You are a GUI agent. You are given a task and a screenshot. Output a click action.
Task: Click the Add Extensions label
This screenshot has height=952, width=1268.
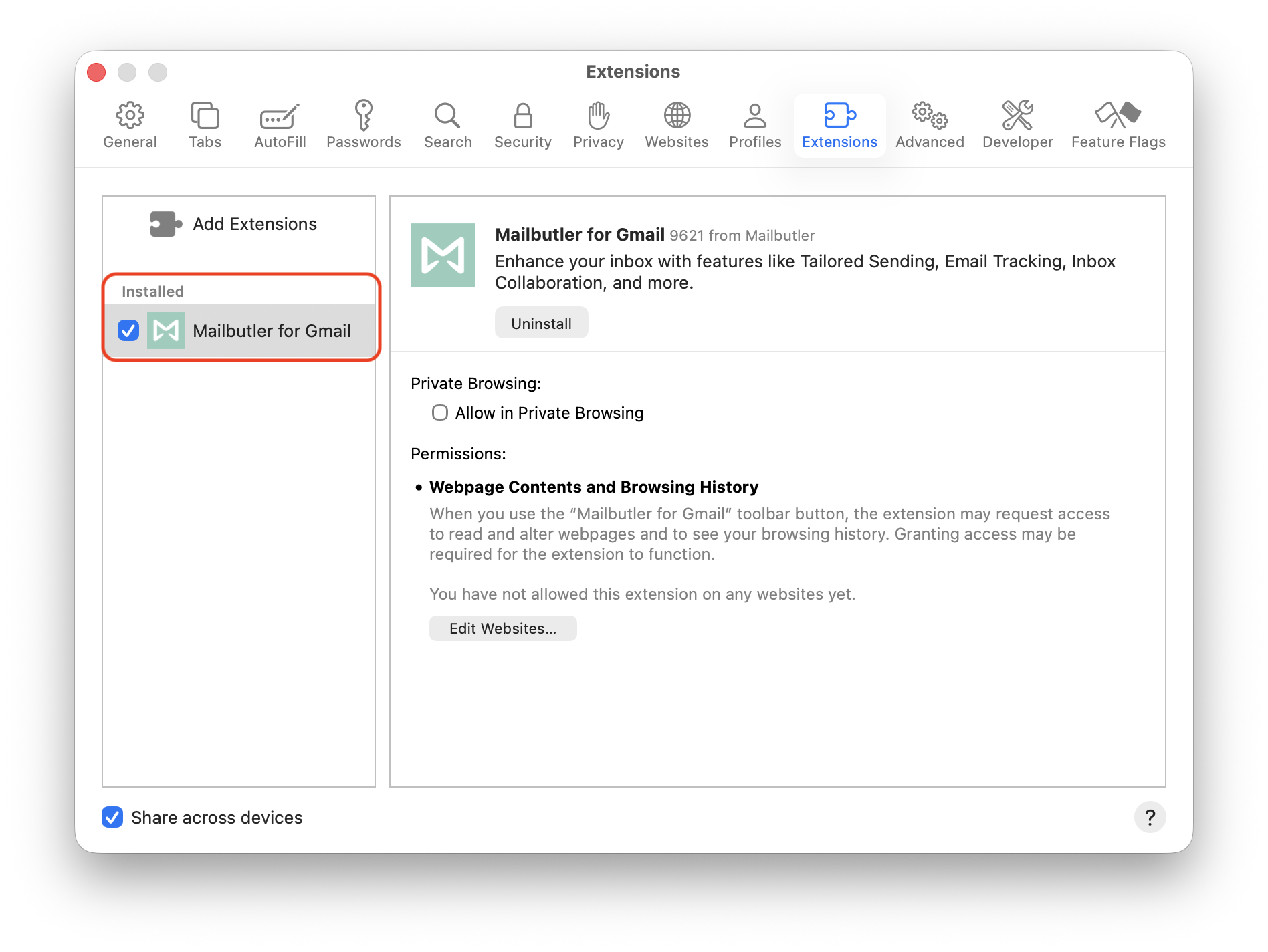(x=255, y=224)
